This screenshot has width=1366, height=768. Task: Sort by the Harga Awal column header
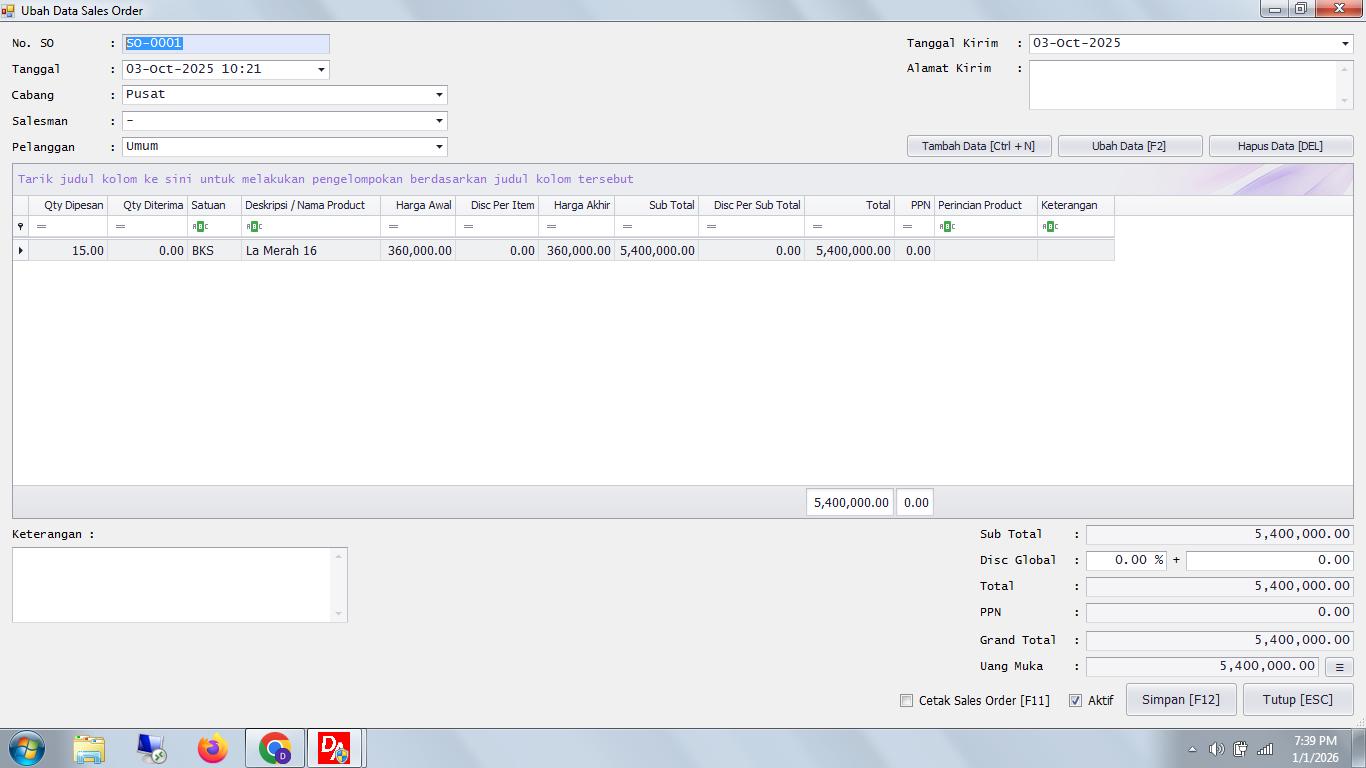[418, 205]
